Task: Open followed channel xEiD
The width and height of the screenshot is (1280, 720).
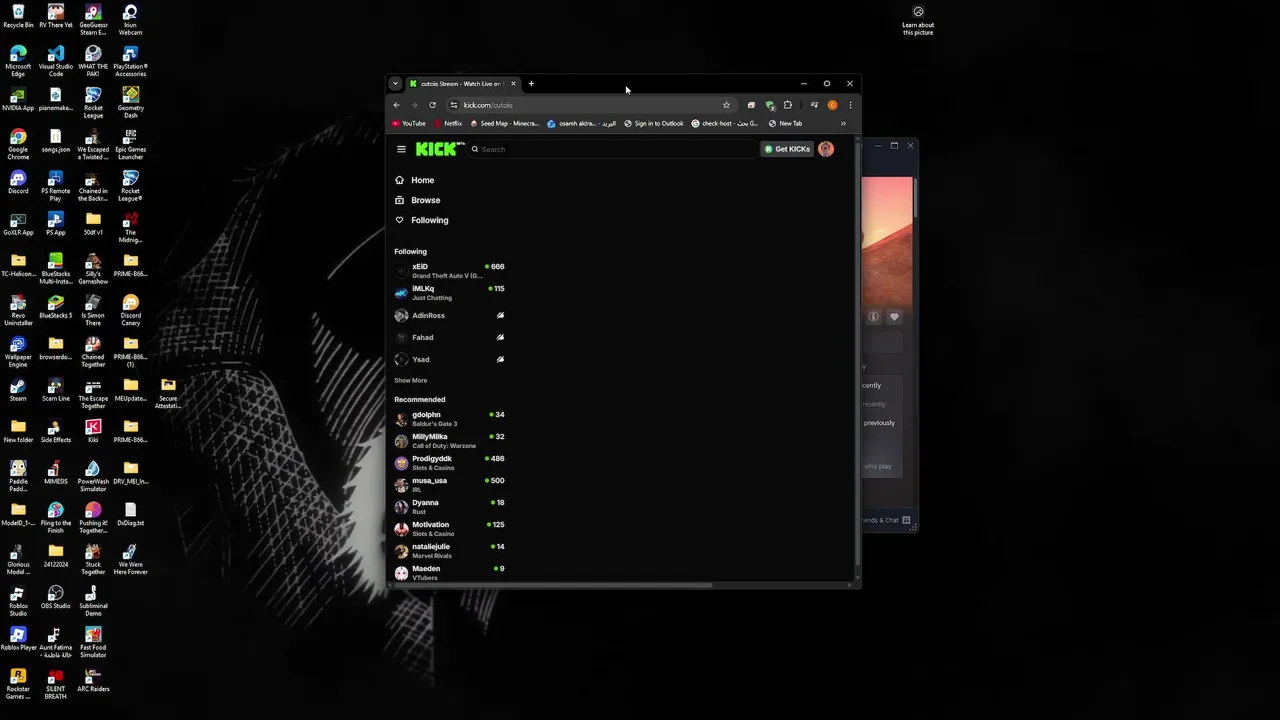Action: coord(450,270)
